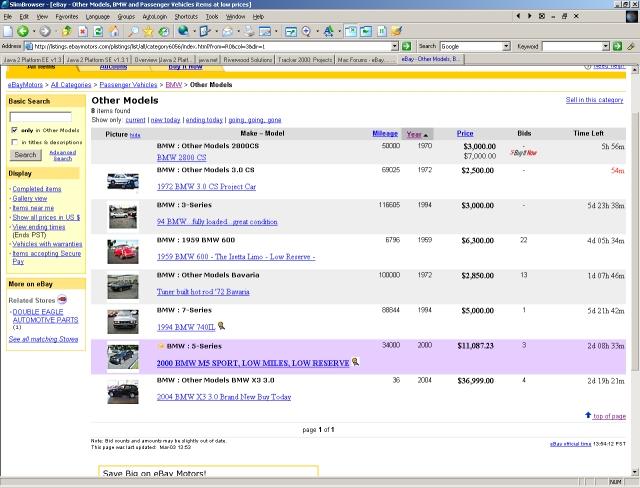Click the magnifying glass Search icon
Viewport: 640px width, 488px height.
[x=133, y=31]
